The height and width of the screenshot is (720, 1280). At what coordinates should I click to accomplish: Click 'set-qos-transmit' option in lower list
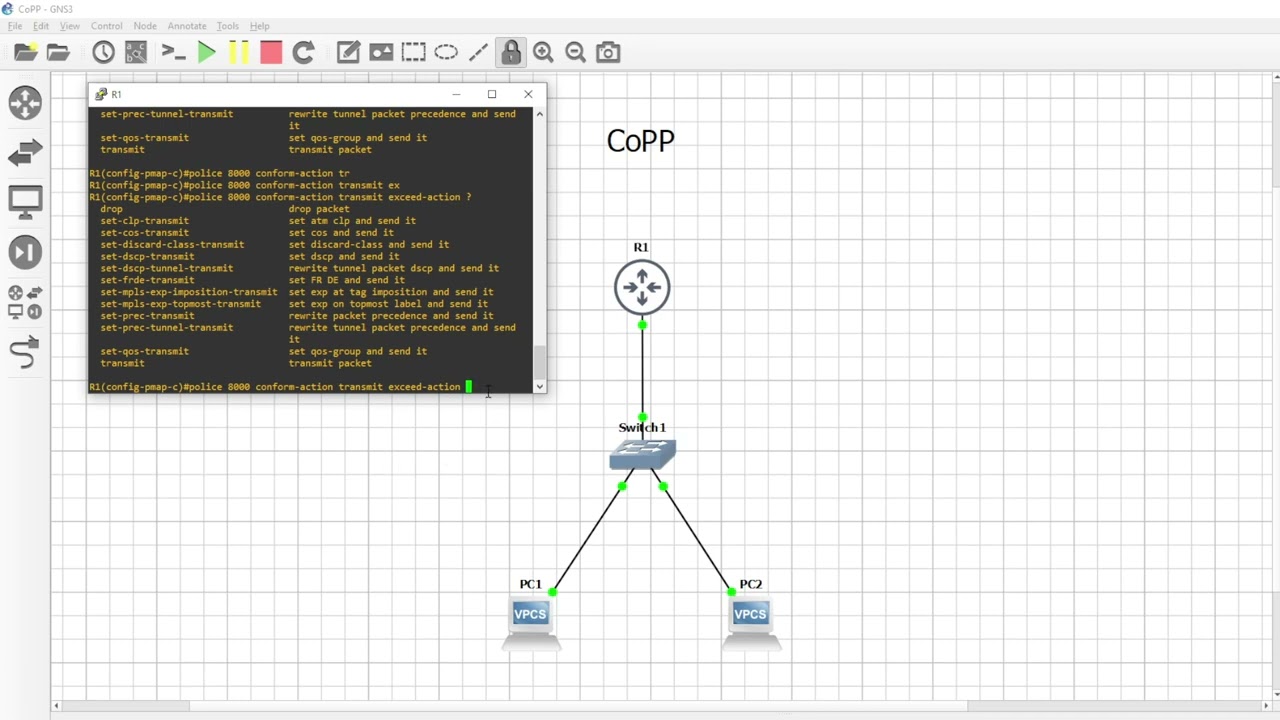[x=145, y=351]
